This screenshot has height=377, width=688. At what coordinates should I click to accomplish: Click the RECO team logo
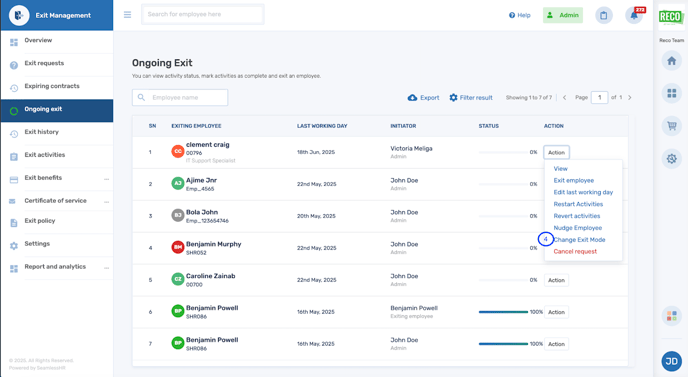point(671,18)
